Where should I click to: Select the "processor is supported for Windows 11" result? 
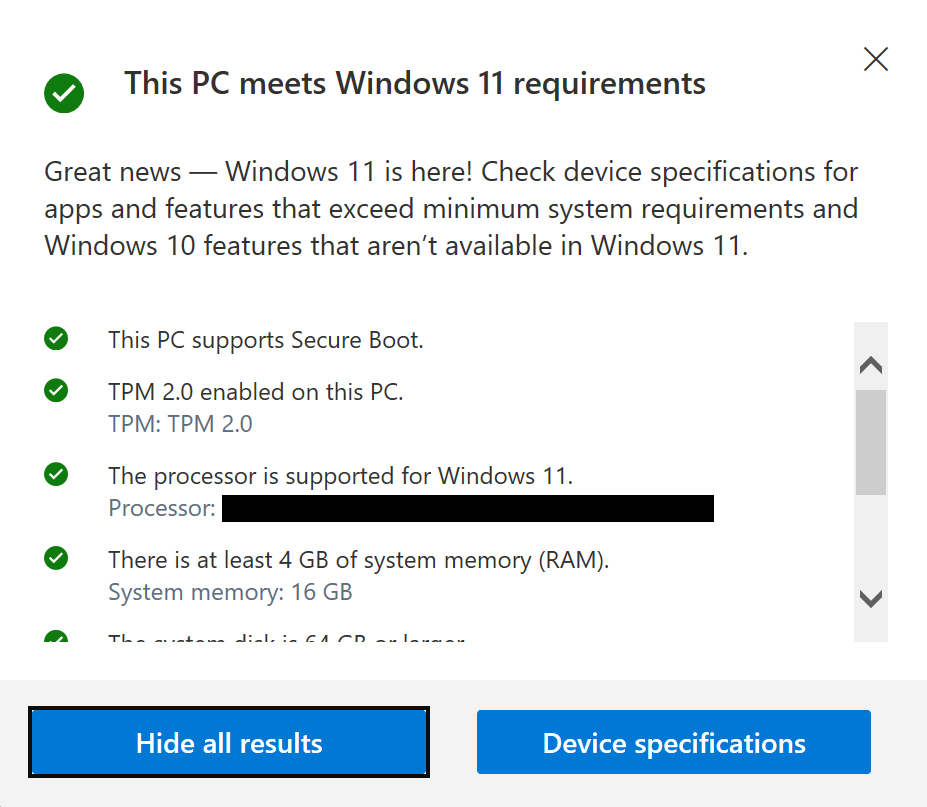point(340,476)
